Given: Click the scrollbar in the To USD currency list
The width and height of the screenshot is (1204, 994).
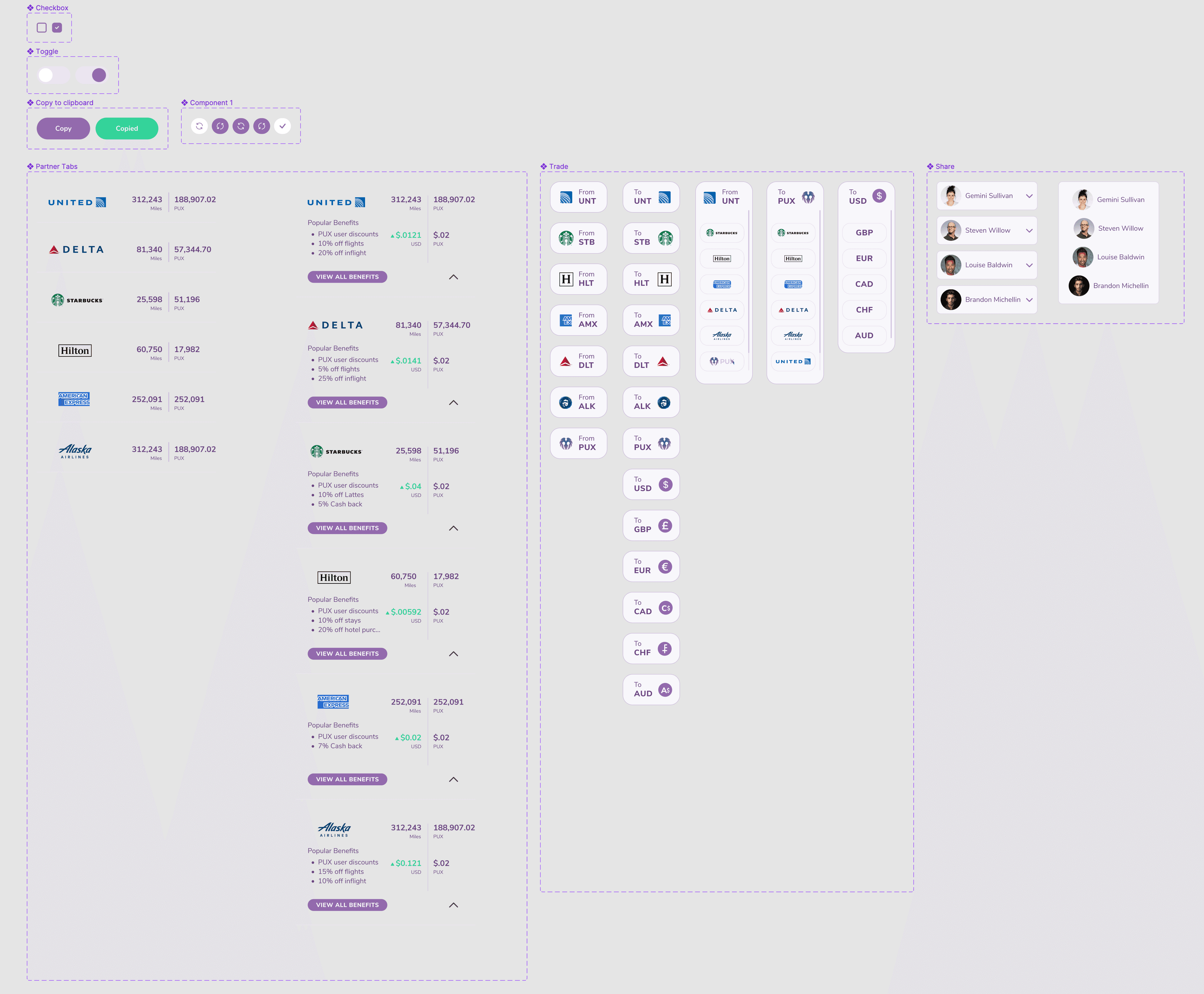Looking at the screenshot, I should [x=891, y=274].
